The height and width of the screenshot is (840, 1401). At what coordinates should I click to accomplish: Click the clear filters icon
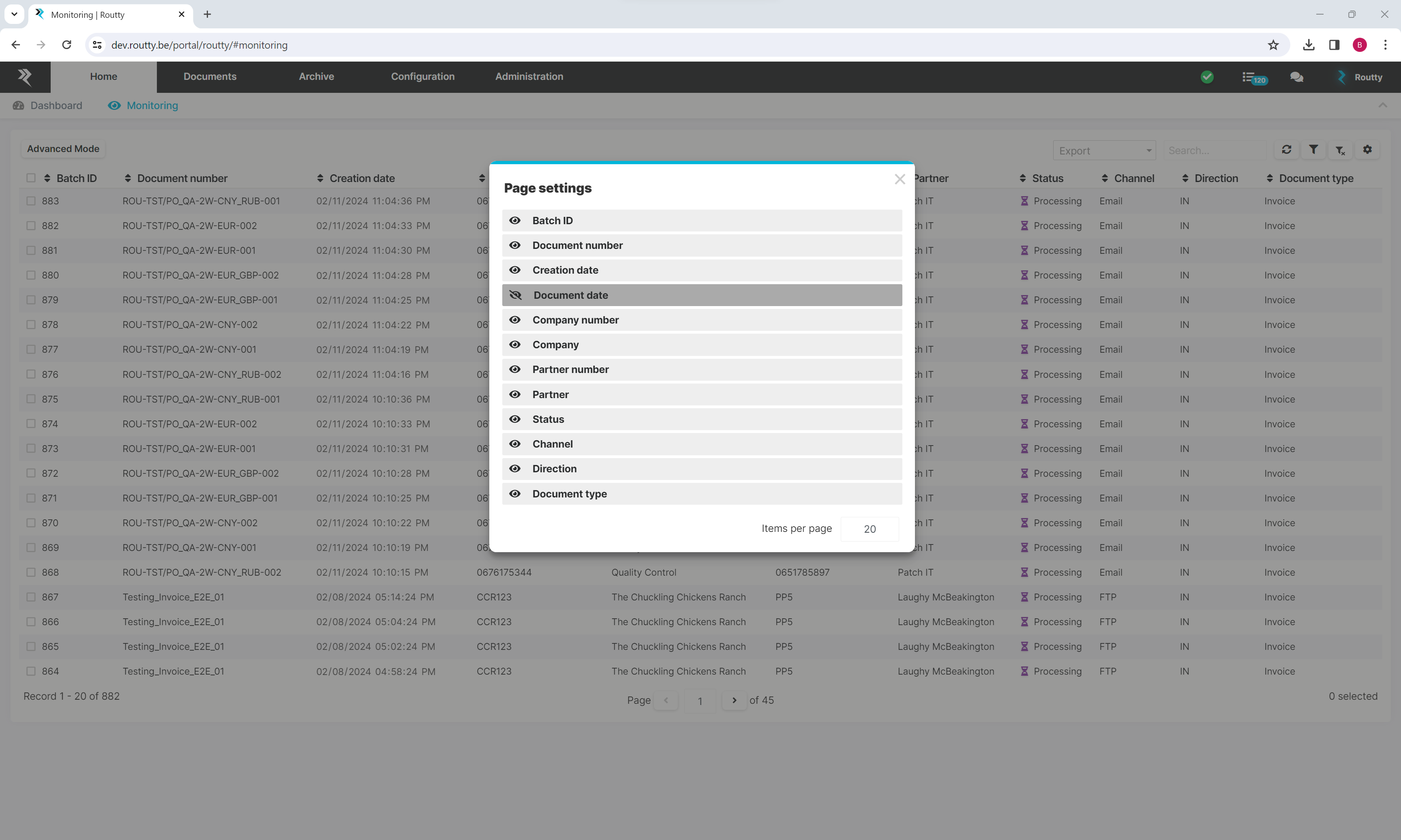pos(1340,150)
